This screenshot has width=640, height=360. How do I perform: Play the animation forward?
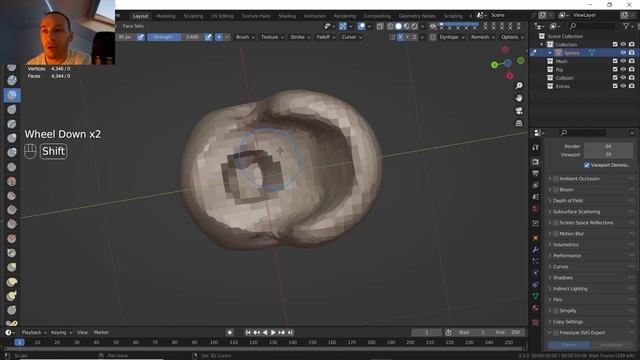point(273,333)
